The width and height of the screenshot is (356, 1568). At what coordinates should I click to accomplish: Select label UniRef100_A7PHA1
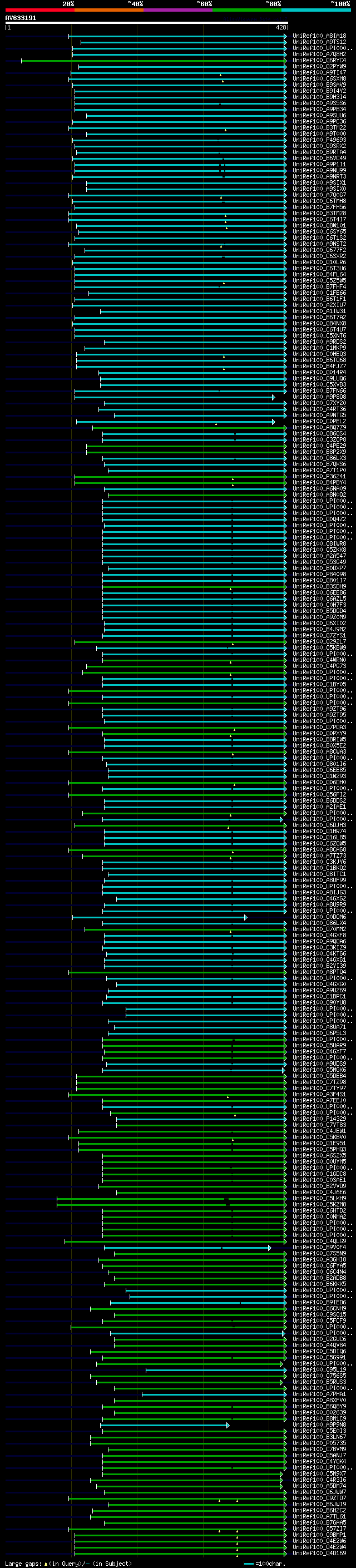[x=319, y=1394]
